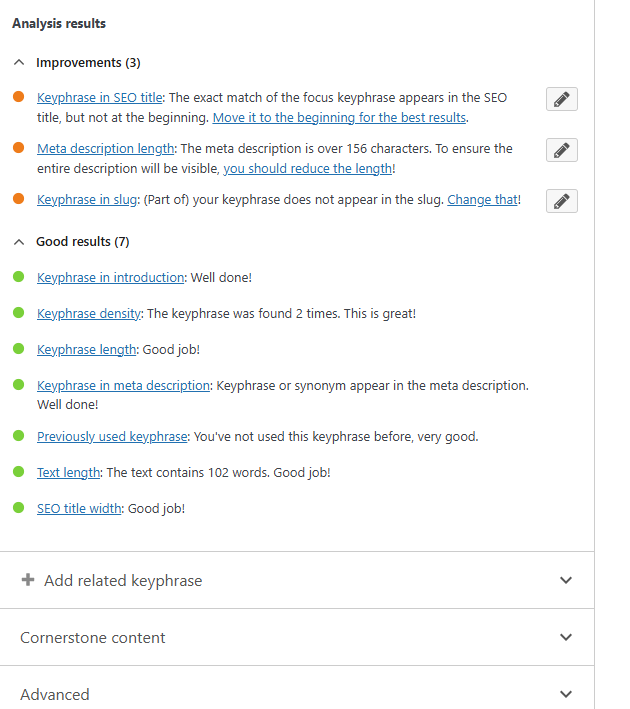
Task: Open the Meta description length link
Action: coord(106,149)
